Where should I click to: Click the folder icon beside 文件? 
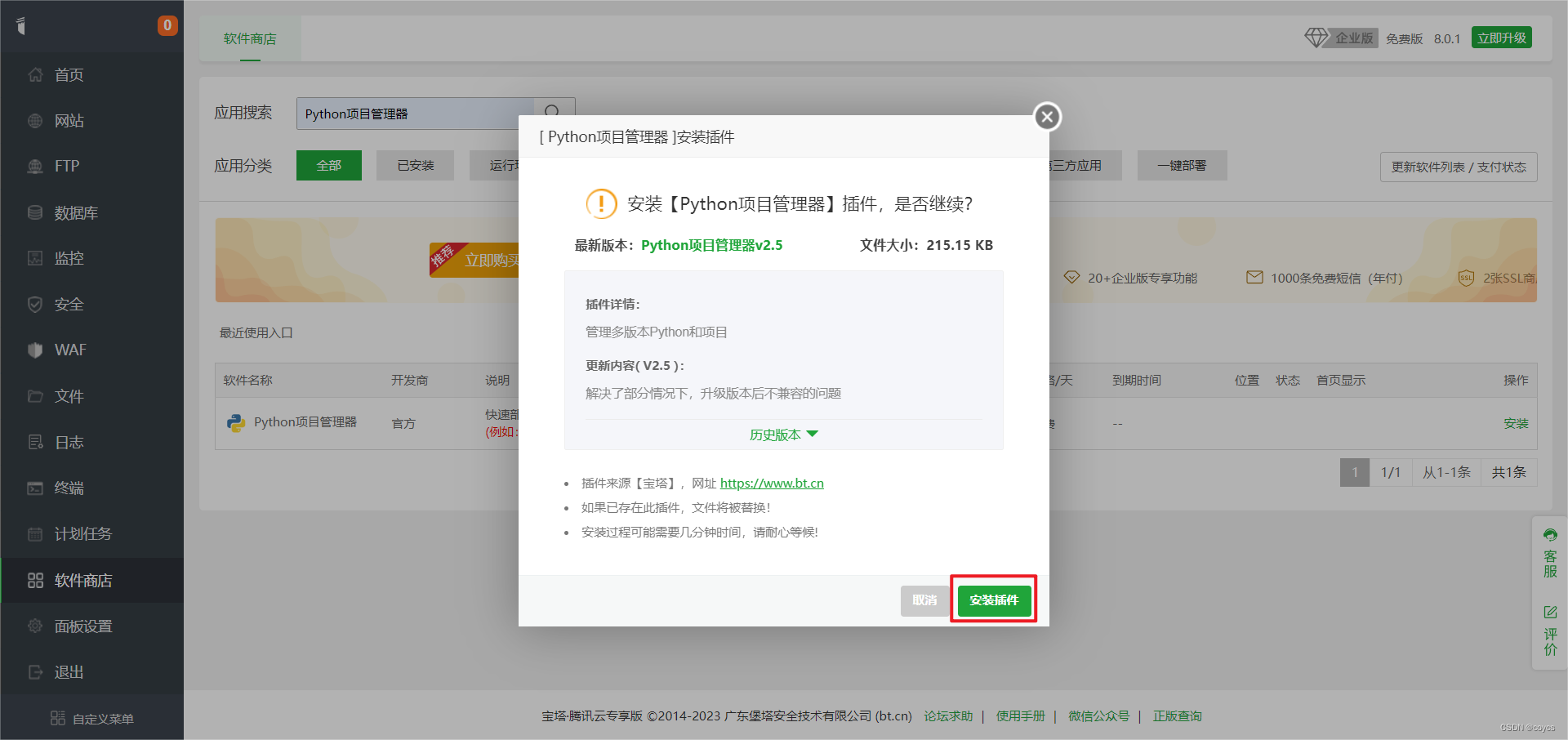(35, 396)
